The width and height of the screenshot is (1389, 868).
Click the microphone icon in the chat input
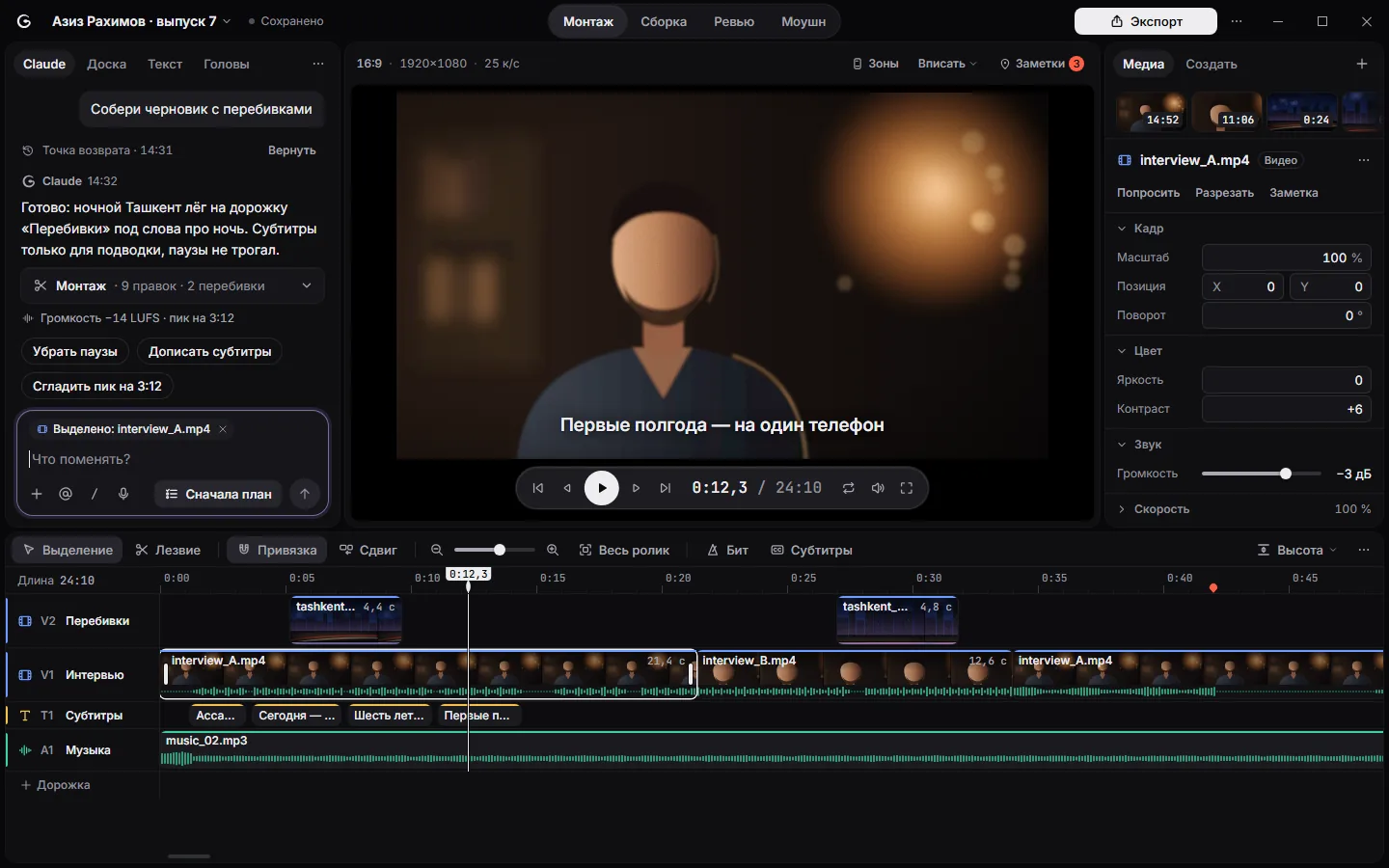click(123, 494)
